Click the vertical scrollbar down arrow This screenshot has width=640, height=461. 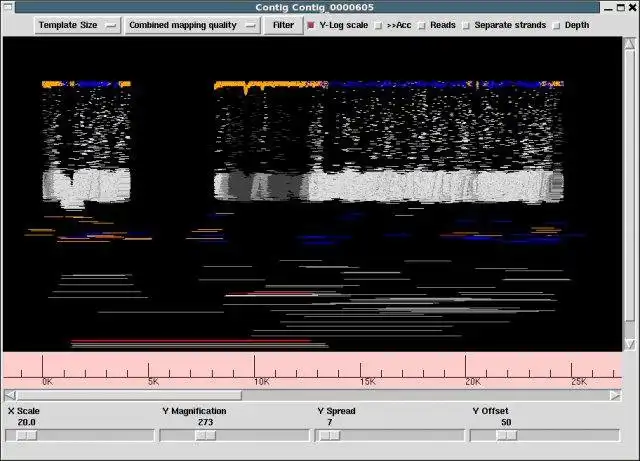point(630,344)
